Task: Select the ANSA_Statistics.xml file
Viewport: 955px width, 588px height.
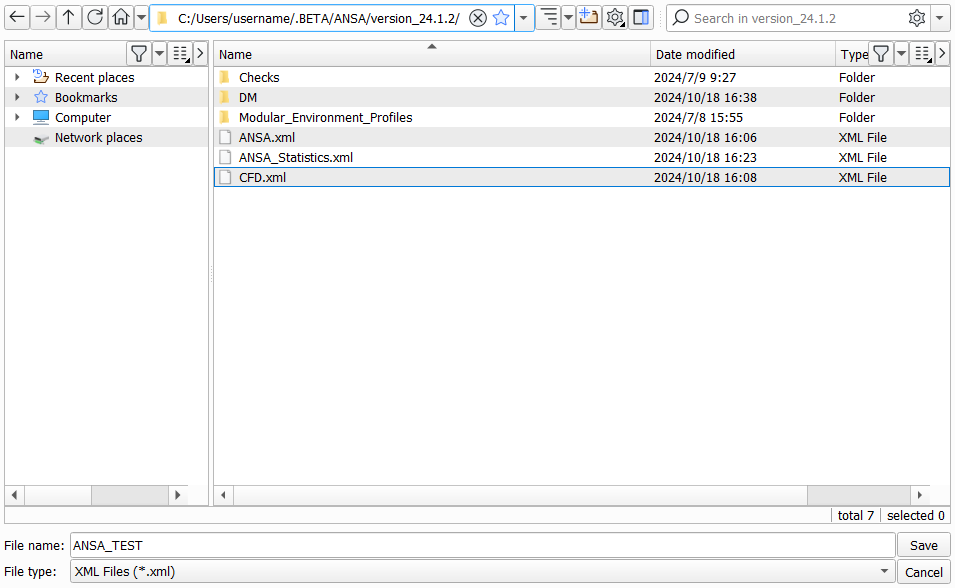Action: tap(582, 158)
